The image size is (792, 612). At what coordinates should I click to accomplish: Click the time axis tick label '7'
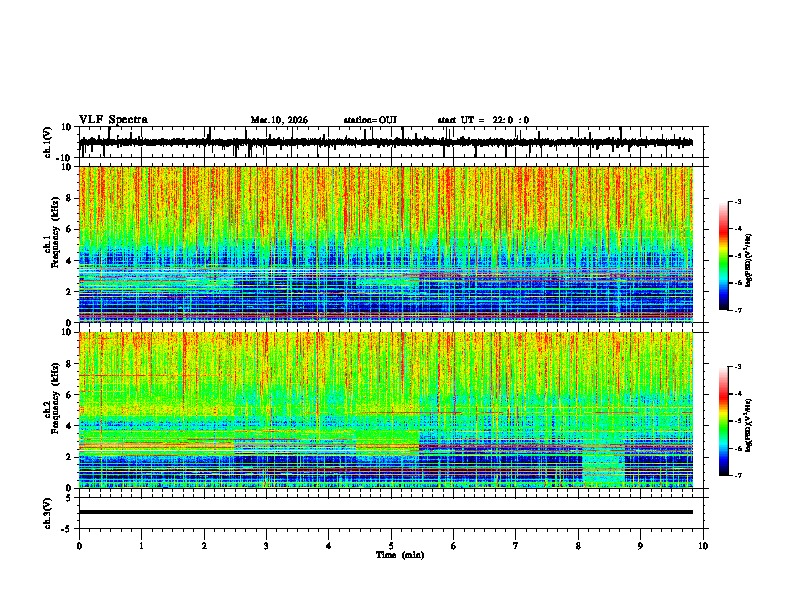516,546
